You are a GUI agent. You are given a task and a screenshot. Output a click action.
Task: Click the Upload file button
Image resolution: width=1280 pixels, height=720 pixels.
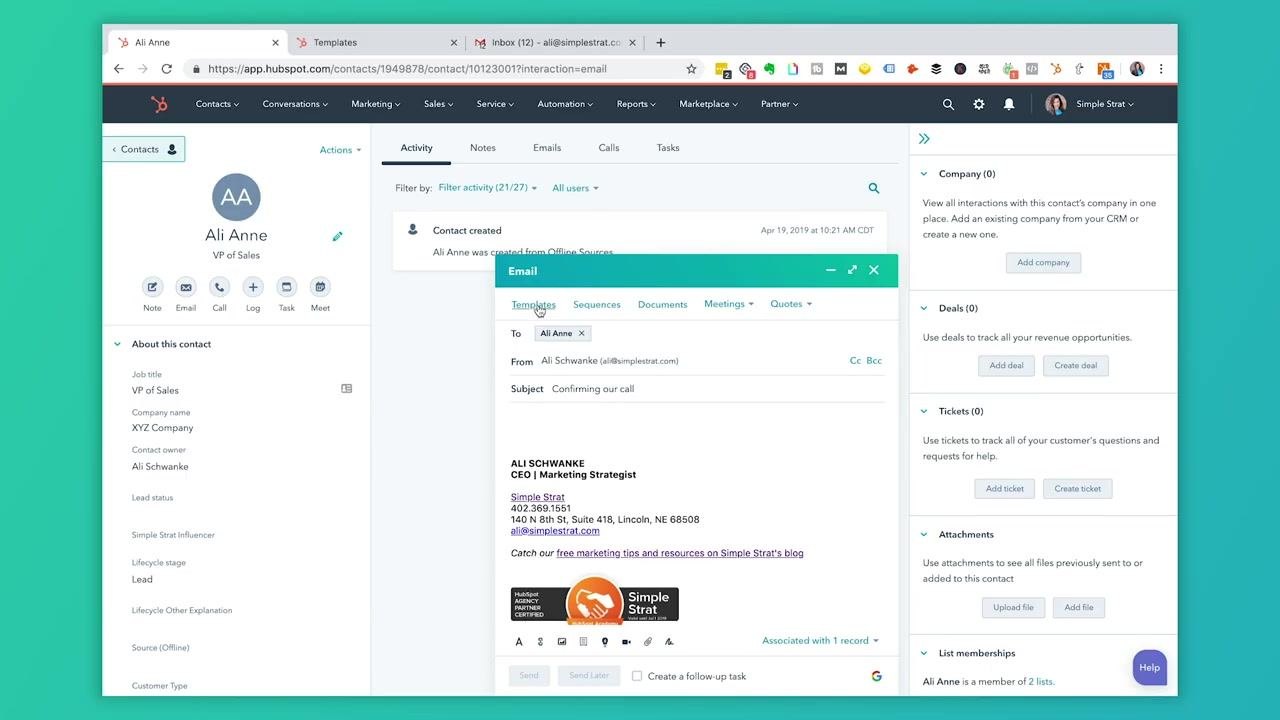click(x=1013, y=608)
